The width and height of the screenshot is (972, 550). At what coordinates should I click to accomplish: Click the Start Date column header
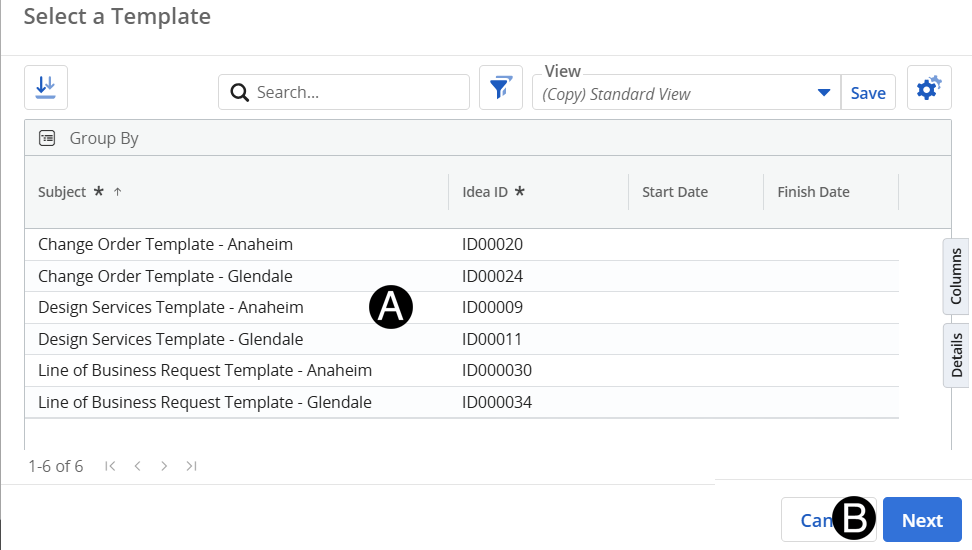pos(675,192)
